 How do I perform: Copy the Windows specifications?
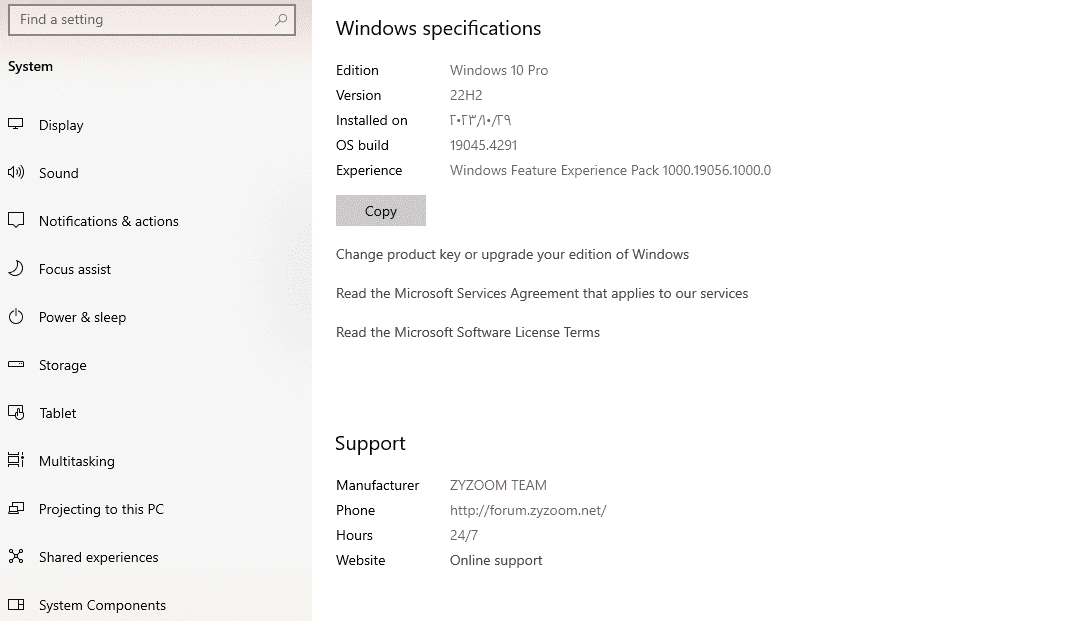point(381,211)
